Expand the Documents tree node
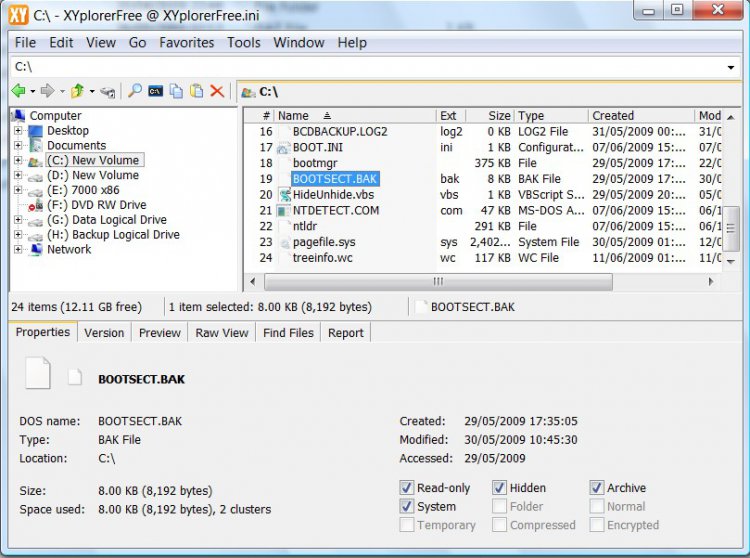This screenshot has height=558, width=750. point(18,145)
